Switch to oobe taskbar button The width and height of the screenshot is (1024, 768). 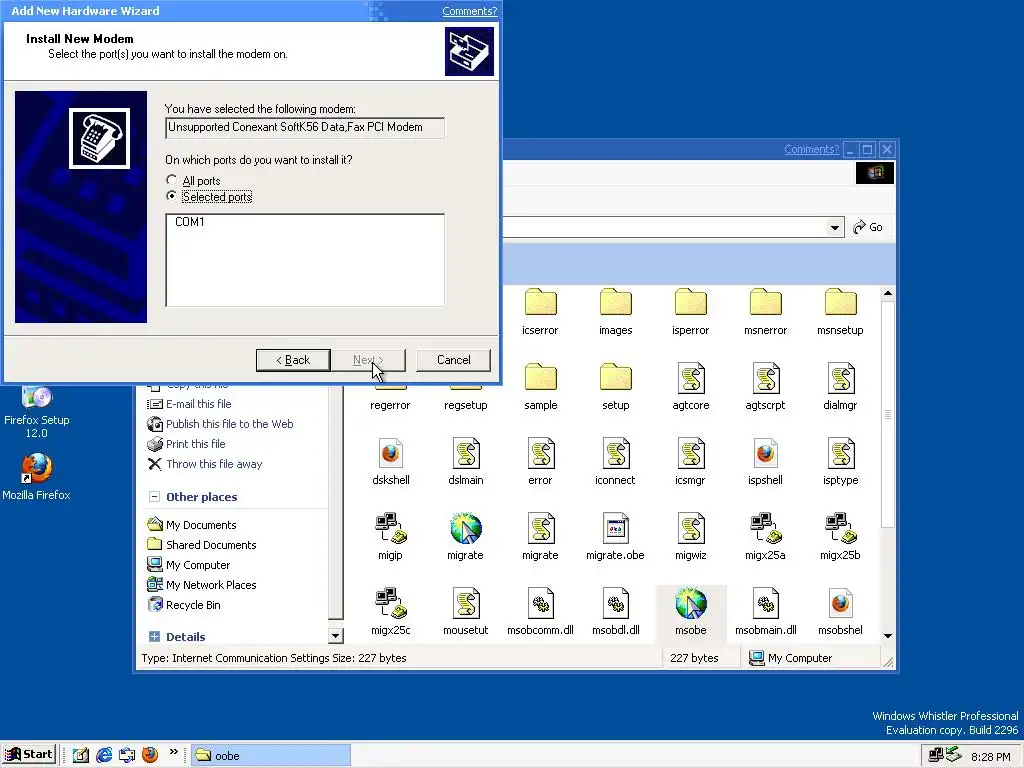pos(271,756)
